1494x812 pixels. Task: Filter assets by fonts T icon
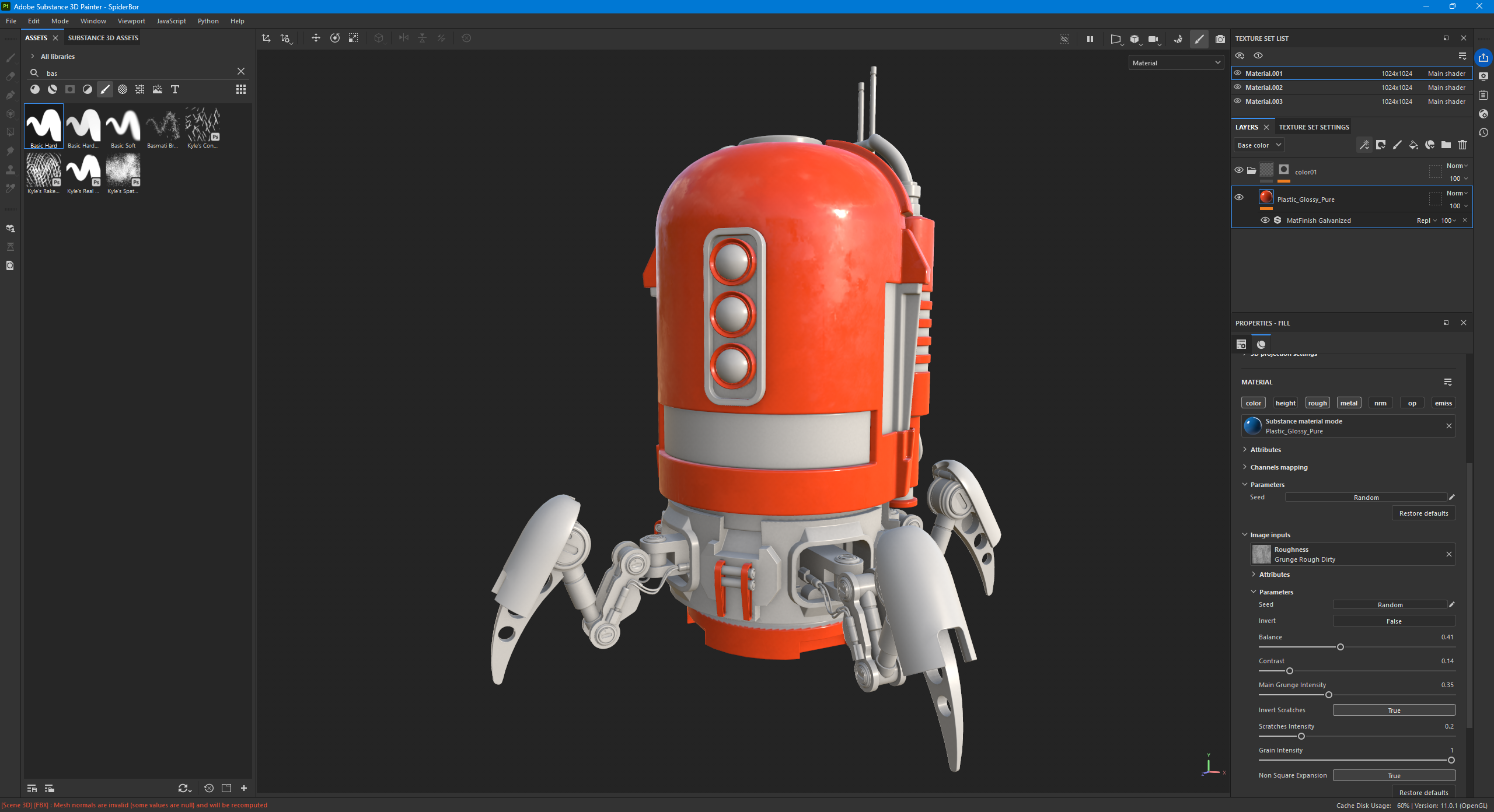click(175, 89)
